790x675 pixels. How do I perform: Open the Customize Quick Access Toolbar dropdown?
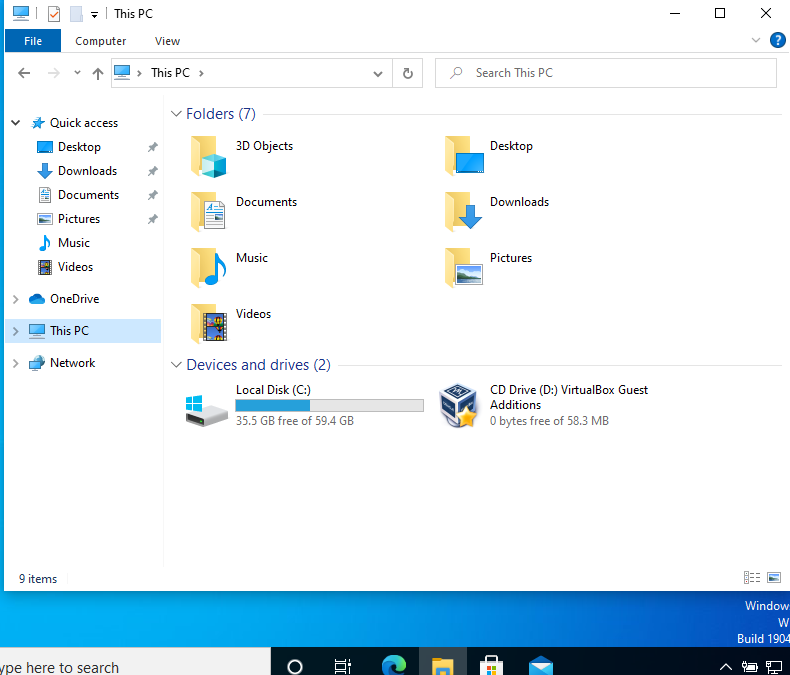[94, 15]
